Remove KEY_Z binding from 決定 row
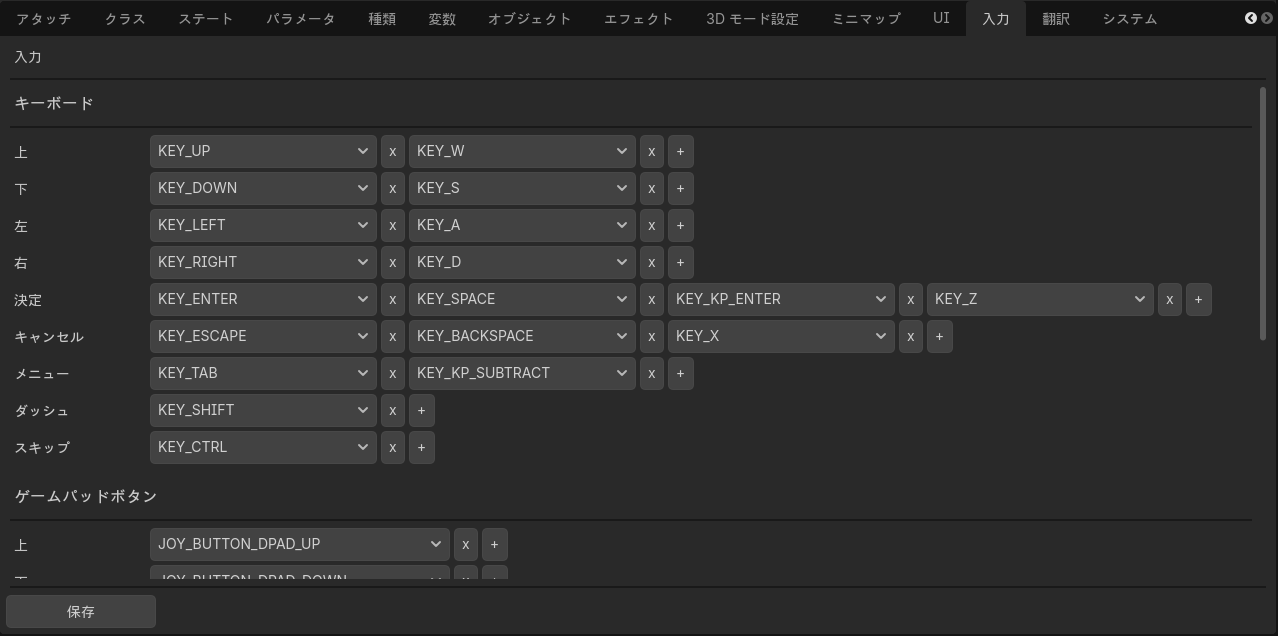The image size is (1278, 636). [1170, 299]
